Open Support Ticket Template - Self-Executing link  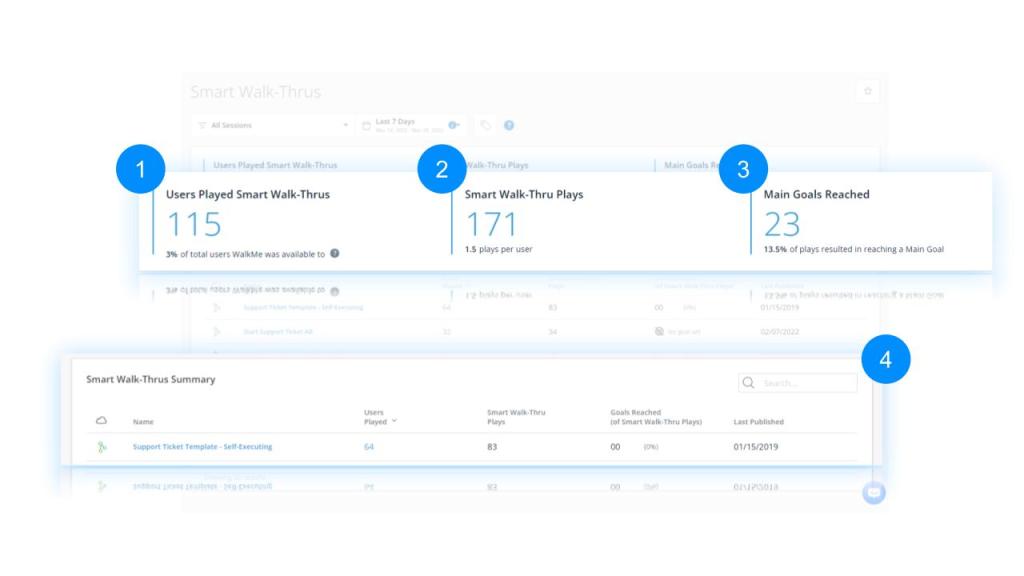click(202, 447)
